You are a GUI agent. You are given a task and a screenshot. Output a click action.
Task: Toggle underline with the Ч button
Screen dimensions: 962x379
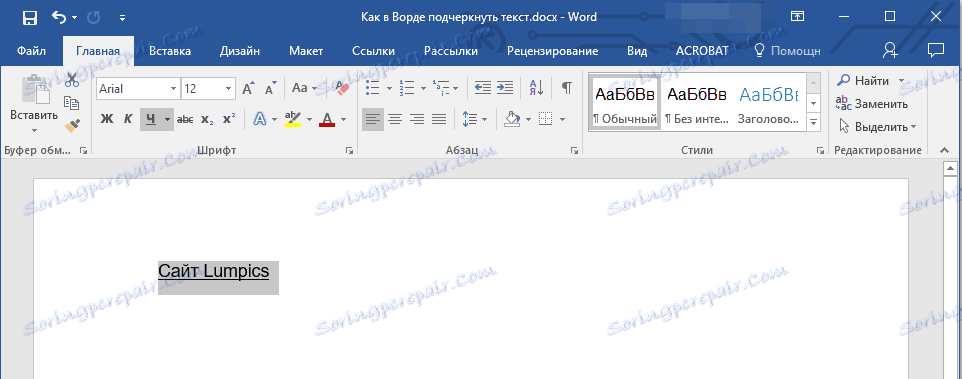[x=151, y=120]
